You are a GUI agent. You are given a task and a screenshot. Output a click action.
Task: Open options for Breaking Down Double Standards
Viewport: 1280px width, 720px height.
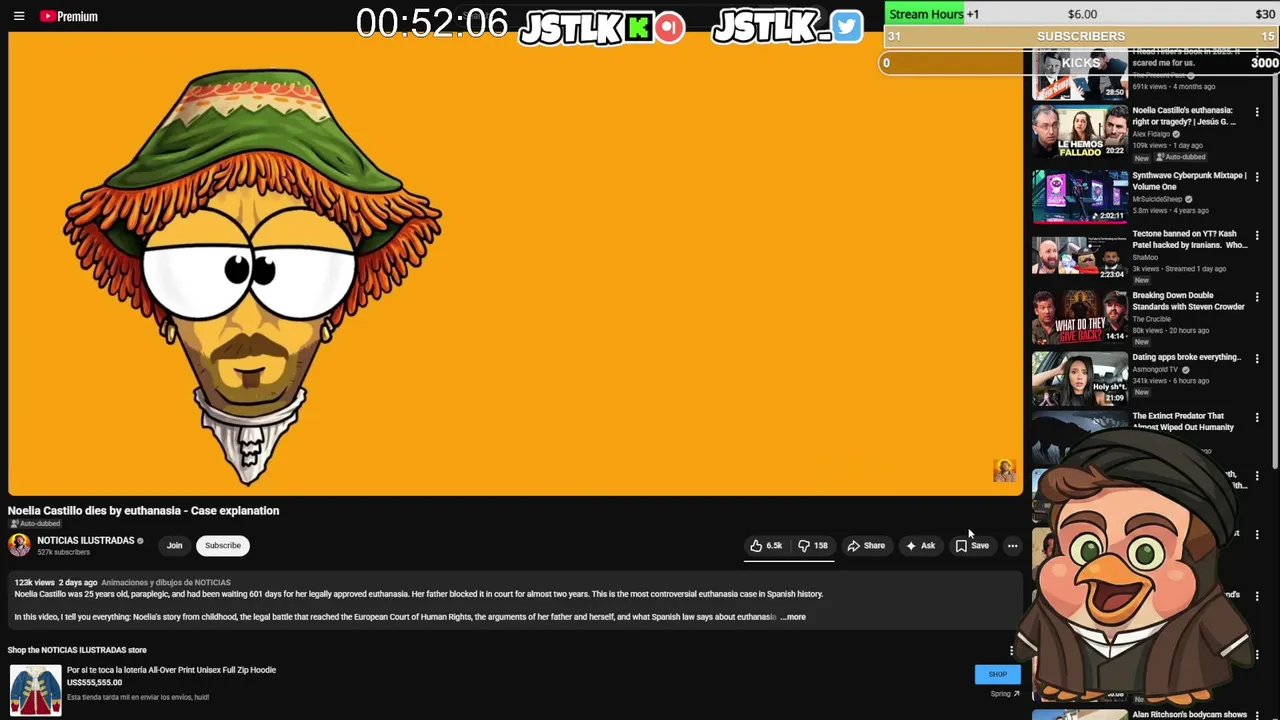pos(1257,297)
